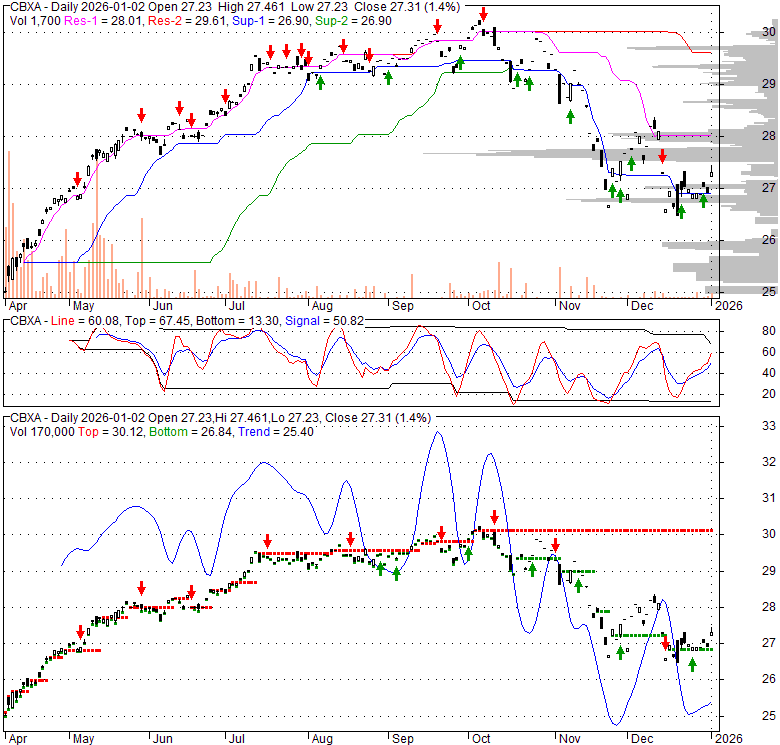
Task: Click the 2026 year label on top chart axis
Action: click(725, 305)
